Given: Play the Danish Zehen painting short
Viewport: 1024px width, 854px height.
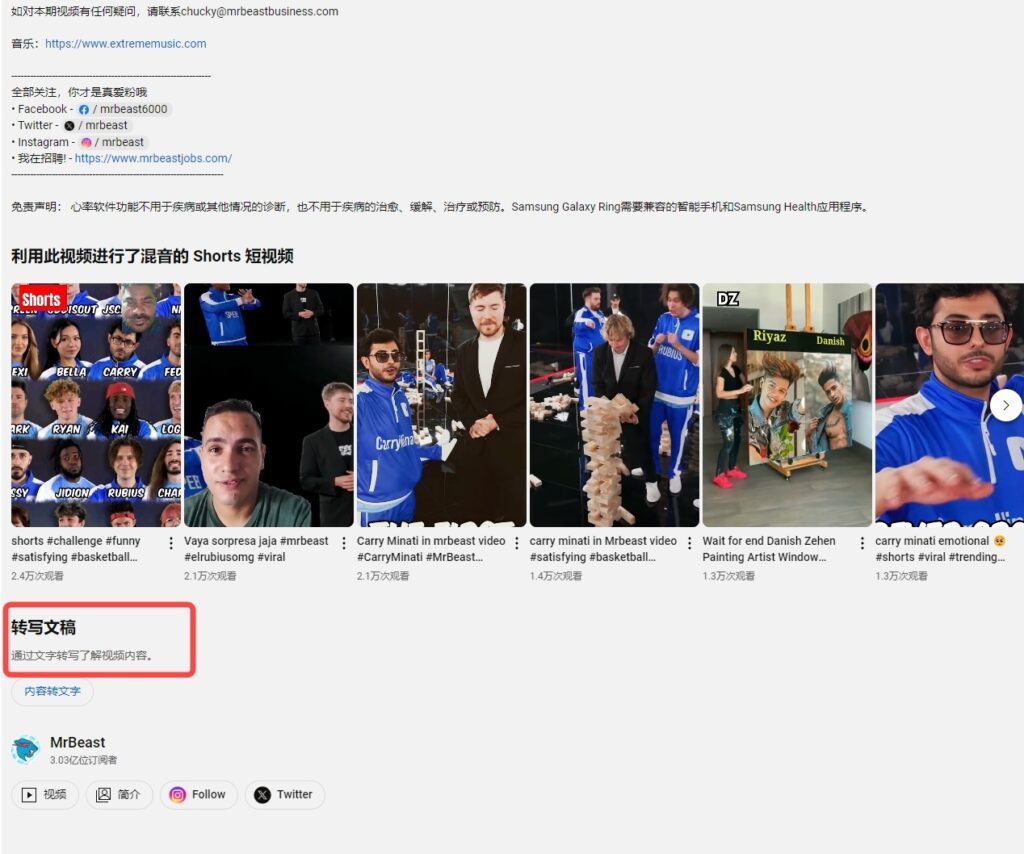Looking at the screenshot, I should click(786, 405).
